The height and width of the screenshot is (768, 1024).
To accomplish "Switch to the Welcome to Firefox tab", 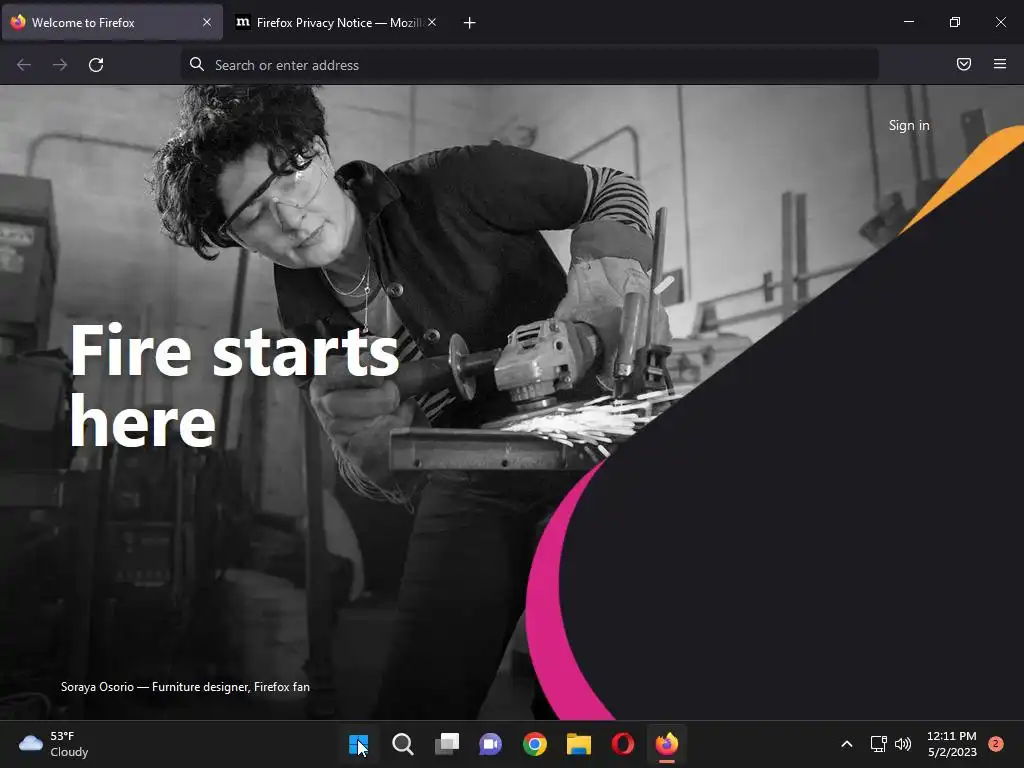I will click(x=112, y=22).
